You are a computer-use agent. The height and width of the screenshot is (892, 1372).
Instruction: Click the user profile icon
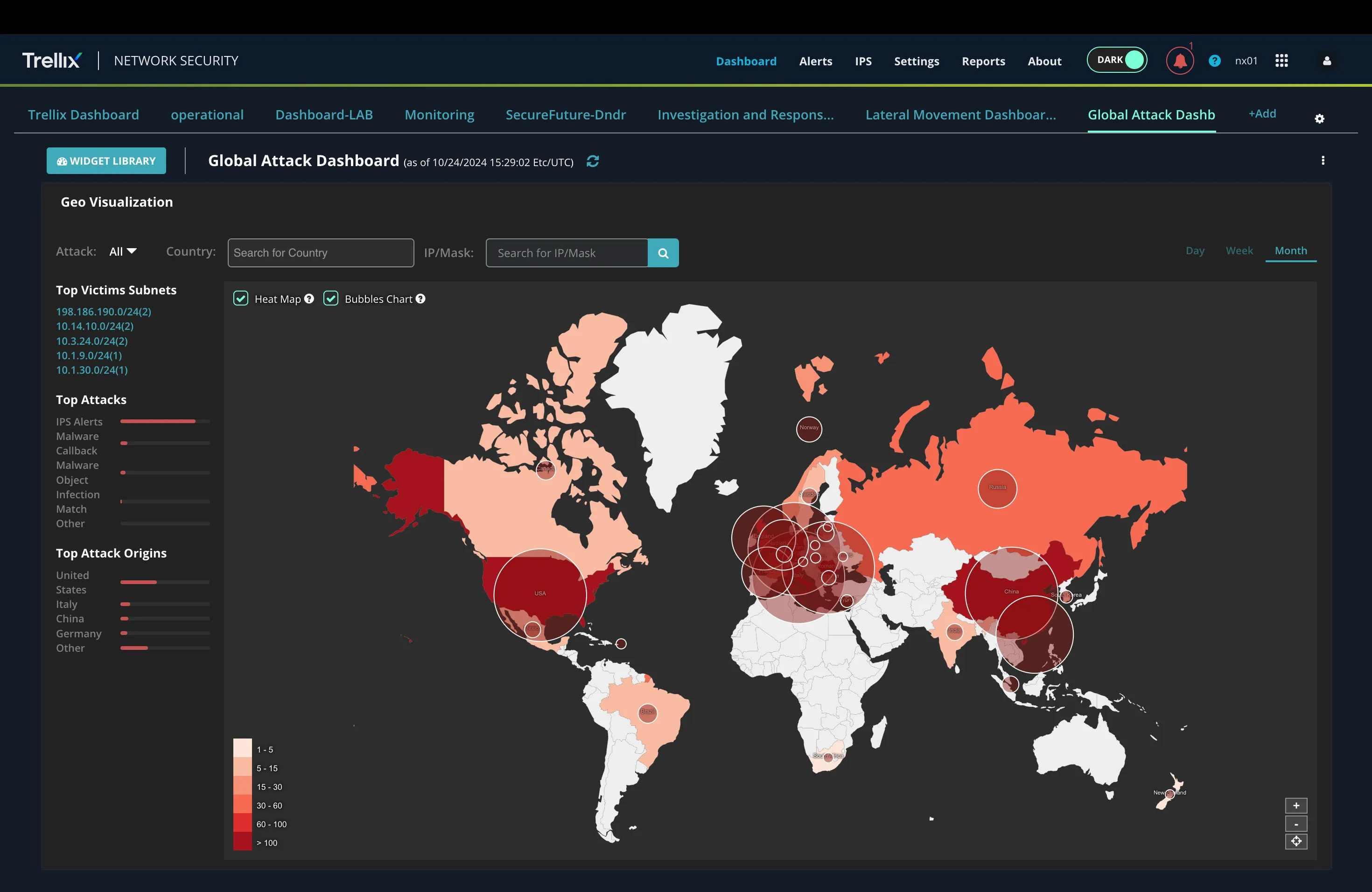click(1326, 61)
